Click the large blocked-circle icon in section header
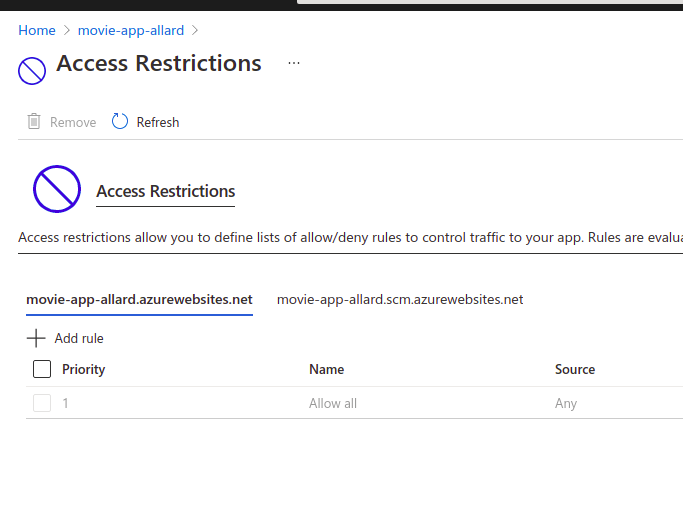The height and width of the screenshot is (510, 683). 57,189
